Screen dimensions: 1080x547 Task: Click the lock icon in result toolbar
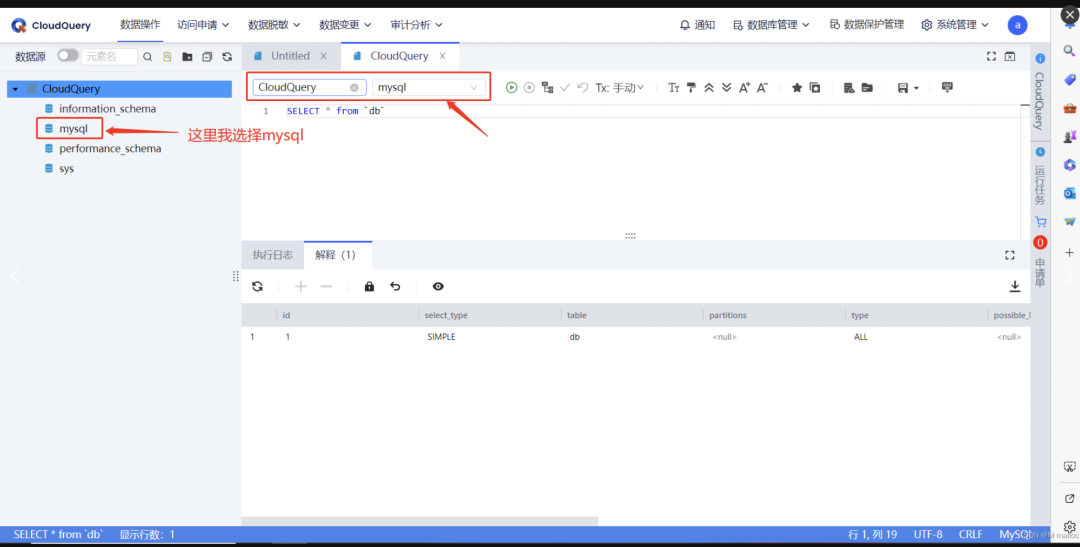[369, 287]
